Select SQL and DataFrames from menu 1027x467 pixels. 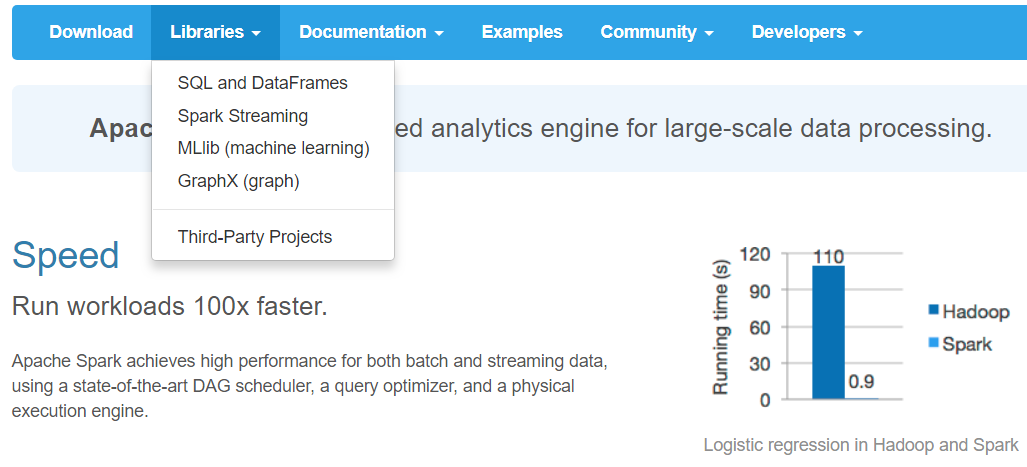[x=263, y=83]
